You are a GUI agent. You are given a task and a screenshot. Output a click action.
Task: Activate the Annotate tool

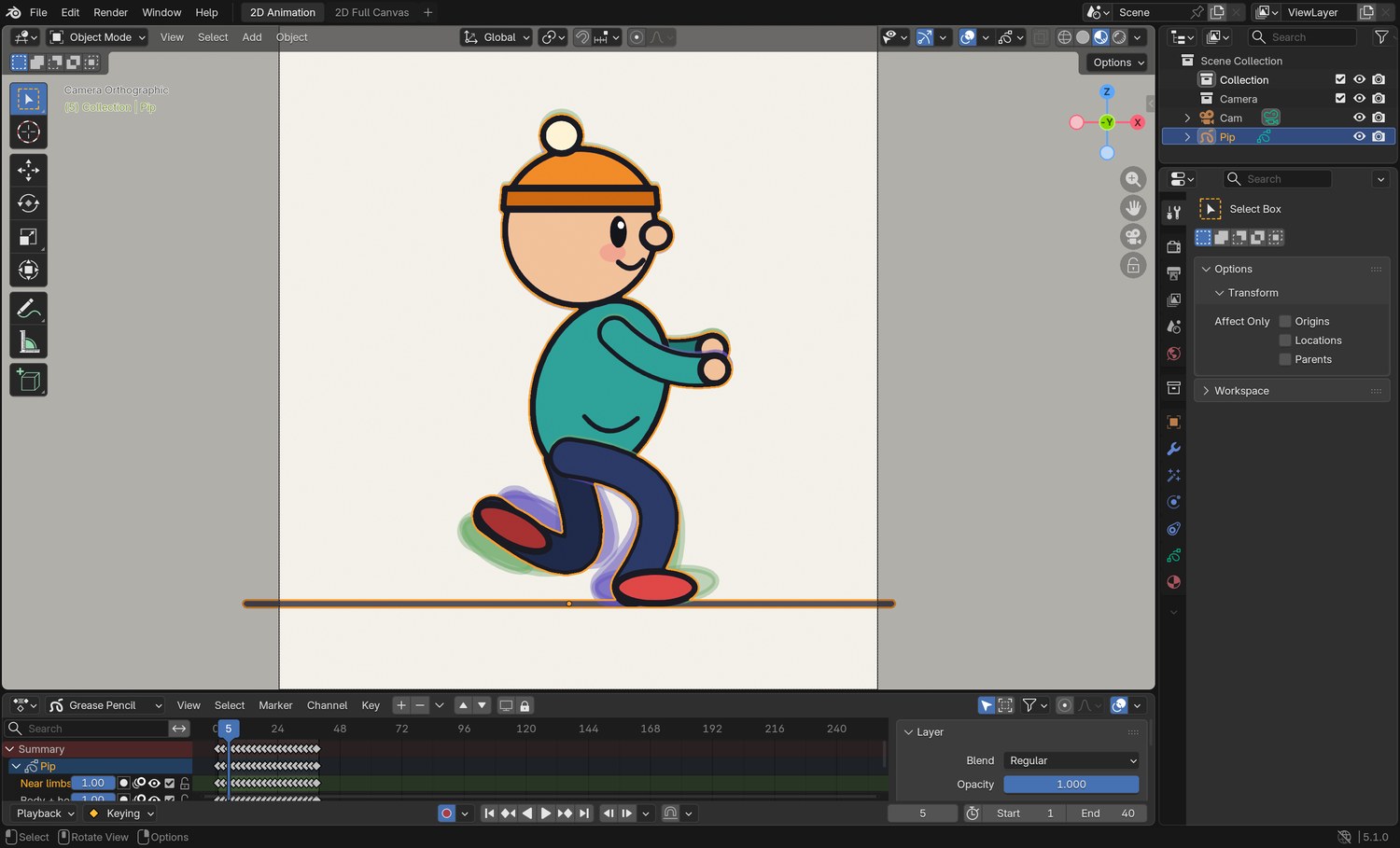click(x=28, y=308)
